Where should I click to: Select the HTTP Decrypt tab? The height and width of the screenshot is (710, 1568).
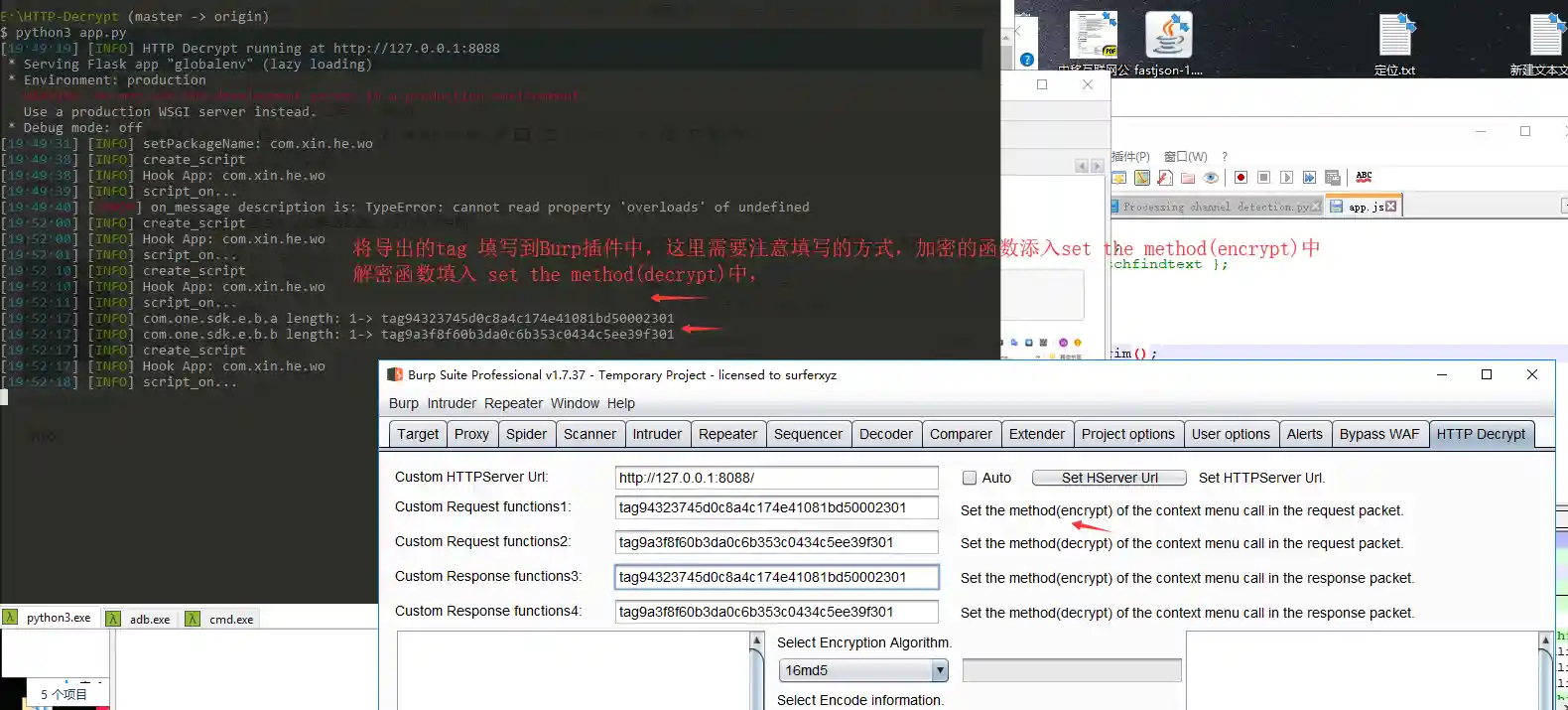point(1481,434)
